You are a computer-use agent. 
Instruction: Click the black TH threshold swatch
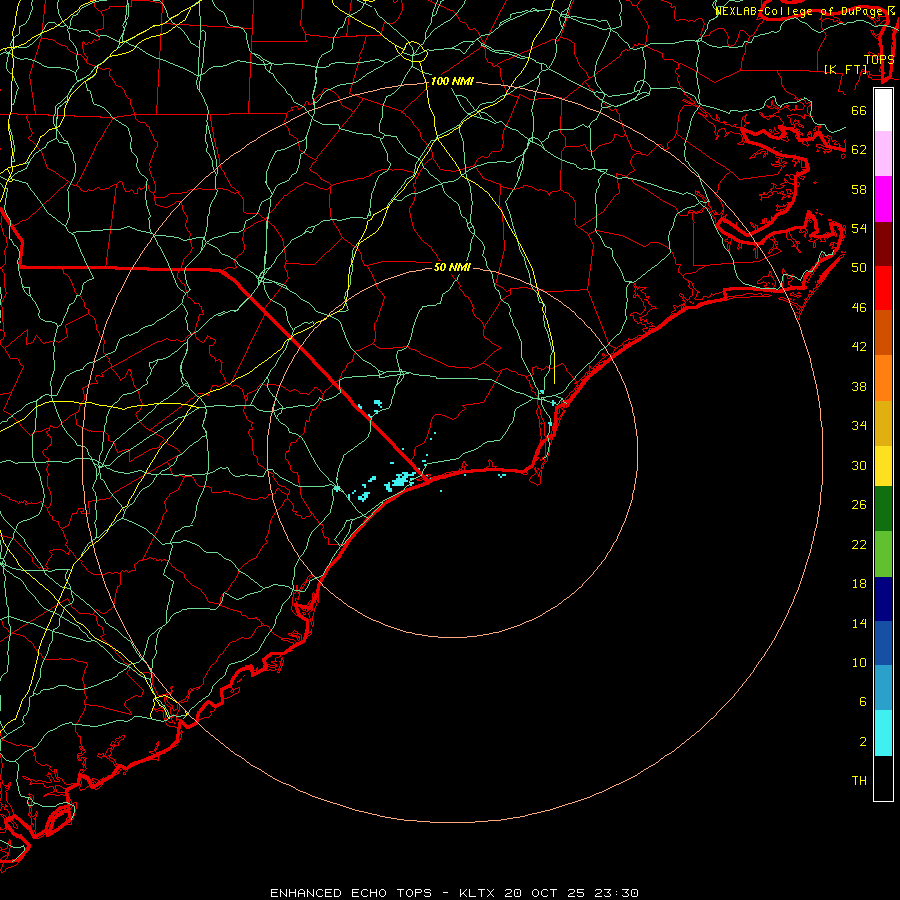[883, 778]
